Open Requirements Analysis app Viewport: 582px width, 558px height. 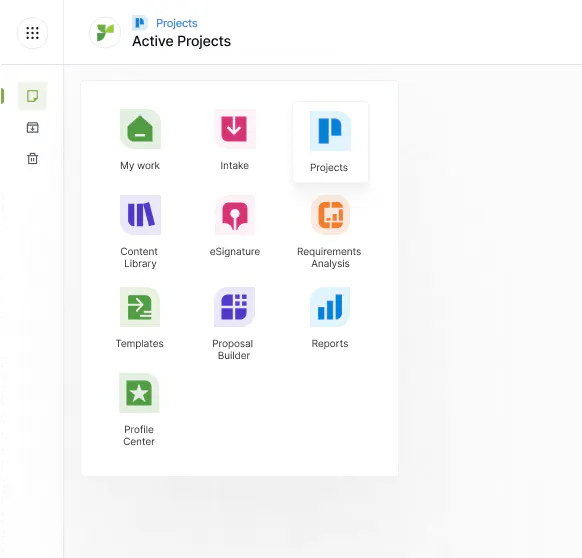click(330, 232)
